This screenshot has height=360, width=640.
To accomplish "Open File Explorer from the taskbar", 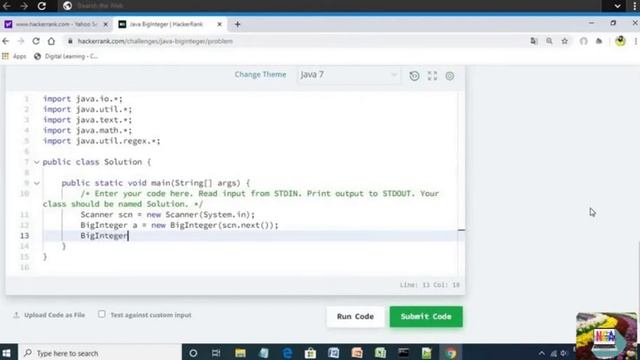I will click(240, 353).
